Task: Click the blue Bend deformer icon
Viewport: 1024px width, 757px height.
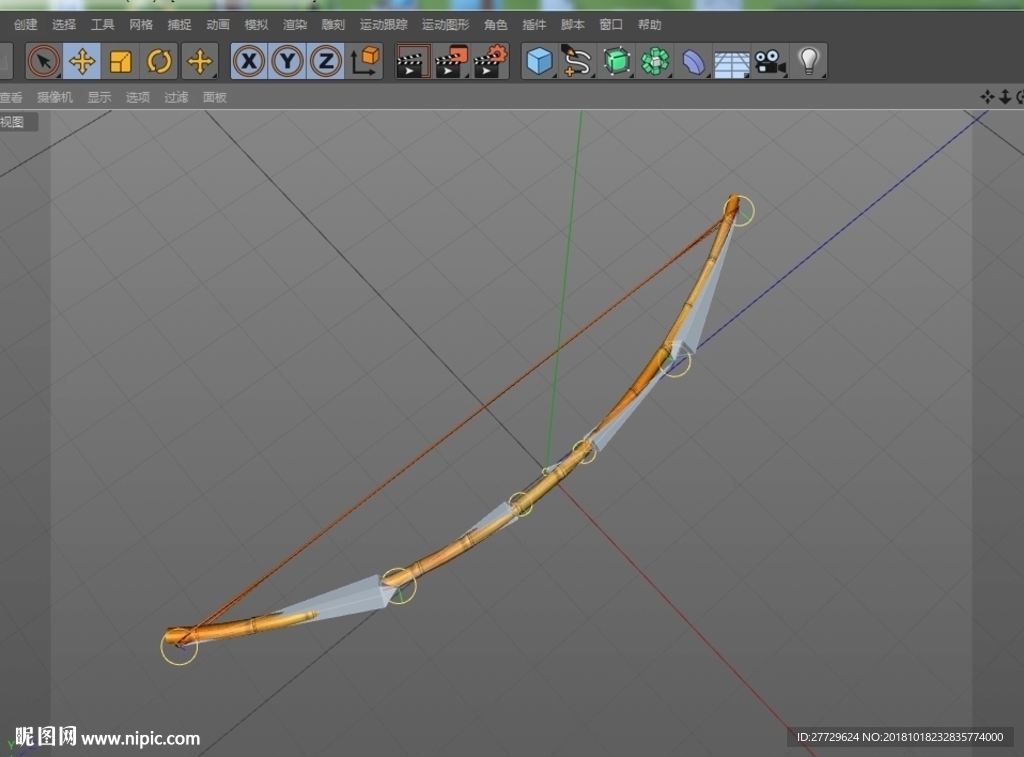Action: [x=694, y=61]
